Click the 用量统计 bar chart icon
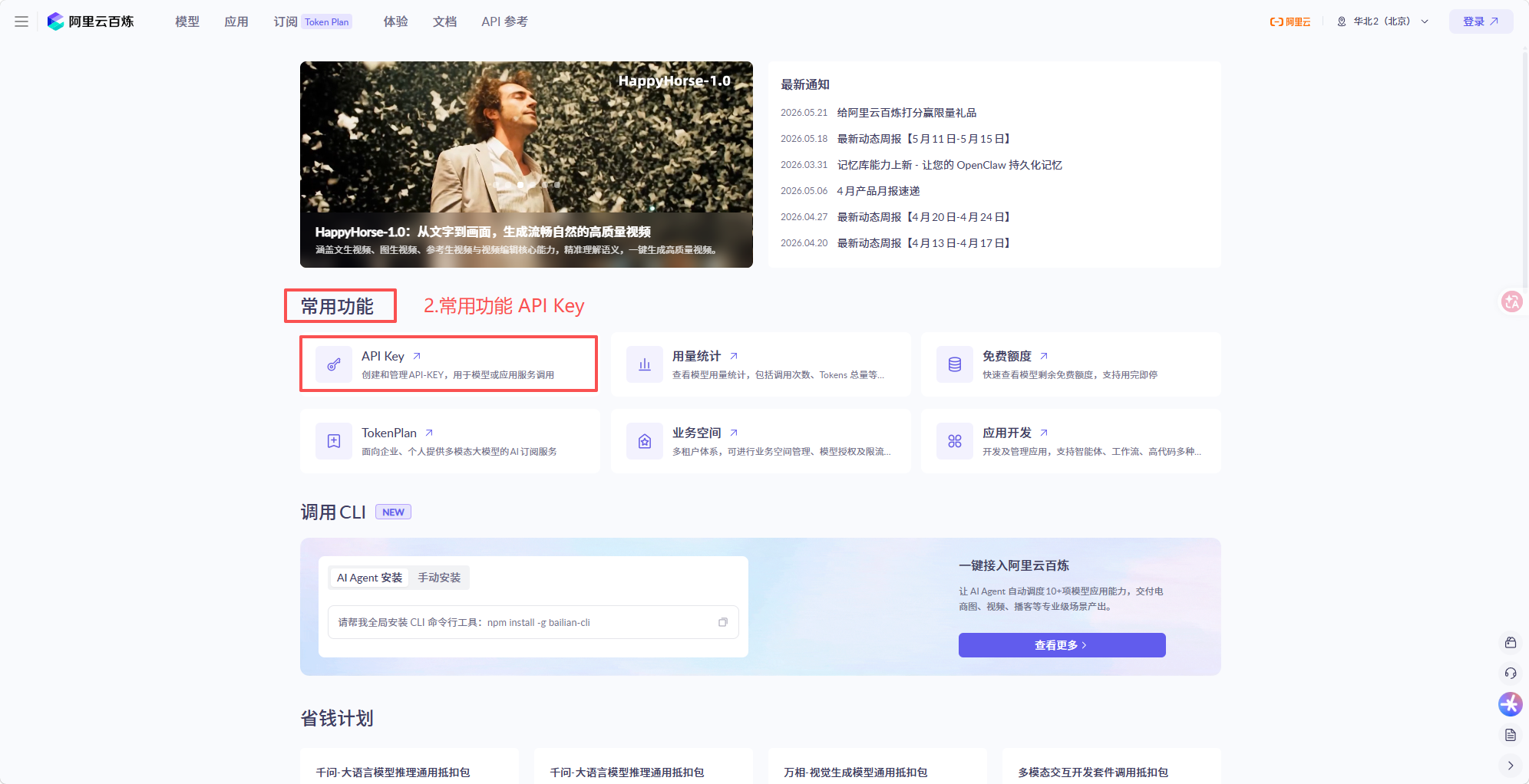The image size is (1529, 784). pos(645,364)
